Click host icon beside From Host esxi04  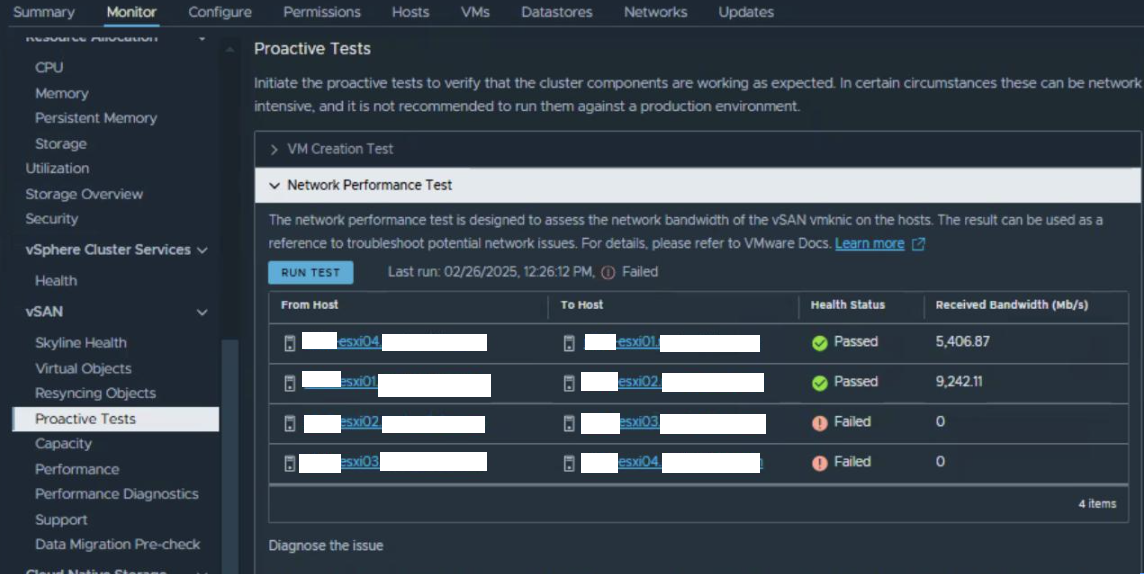[x=290, y=343]
